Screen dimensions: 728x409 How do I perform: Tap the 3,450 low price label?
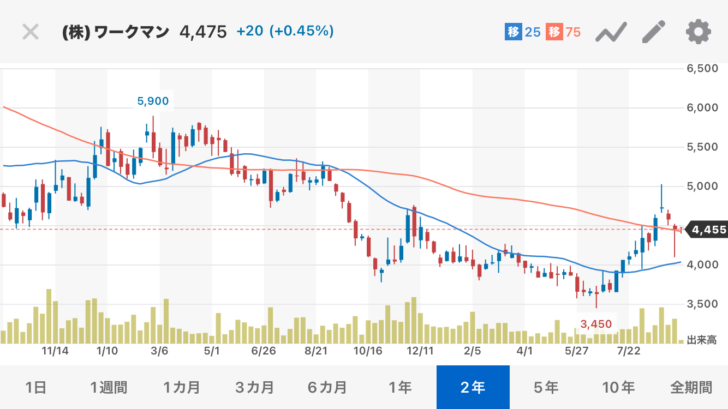pyautogui.click(x=596, y=325)
